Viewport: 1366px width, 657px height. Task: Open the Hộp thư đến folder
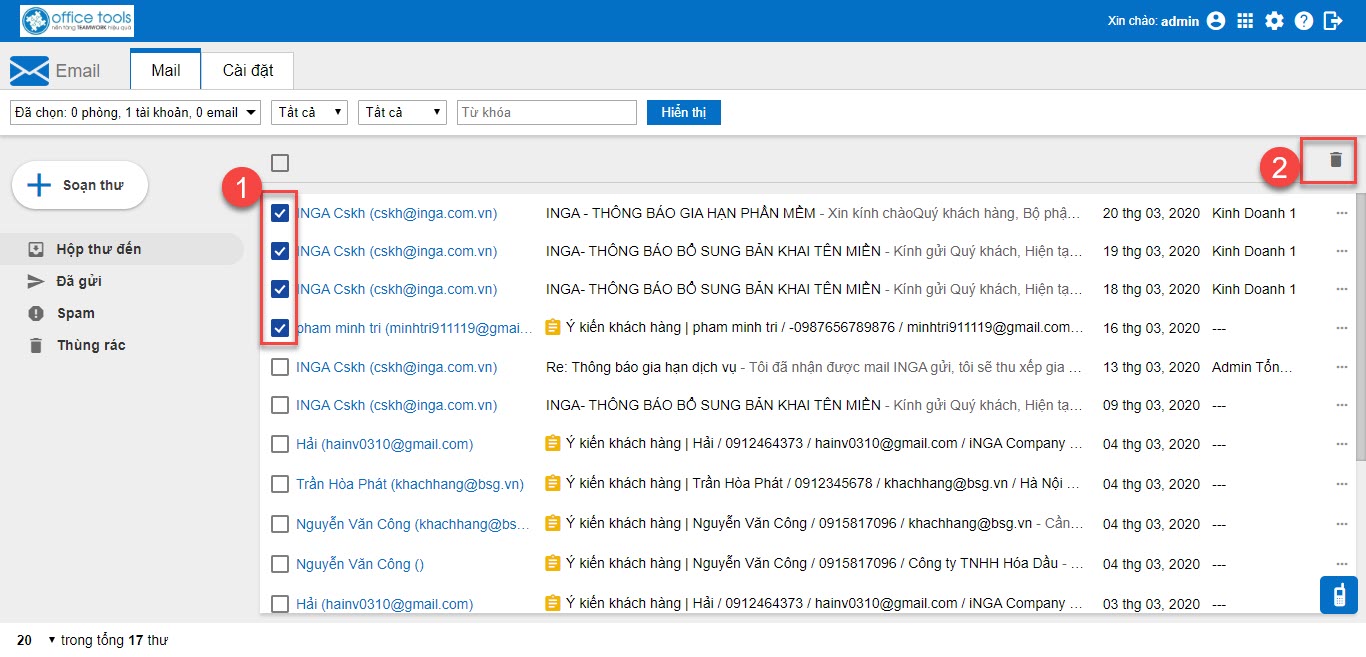tap(122, 249)
